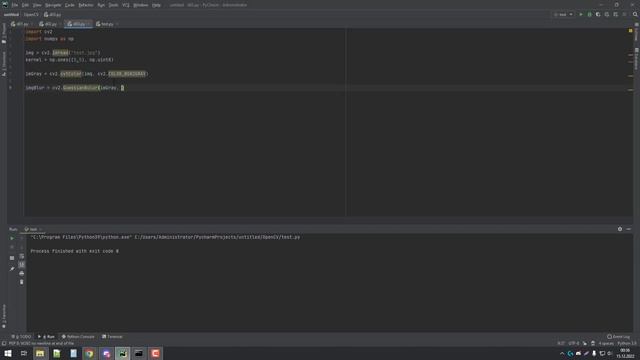Click the Windows Start button

(8, 353)
